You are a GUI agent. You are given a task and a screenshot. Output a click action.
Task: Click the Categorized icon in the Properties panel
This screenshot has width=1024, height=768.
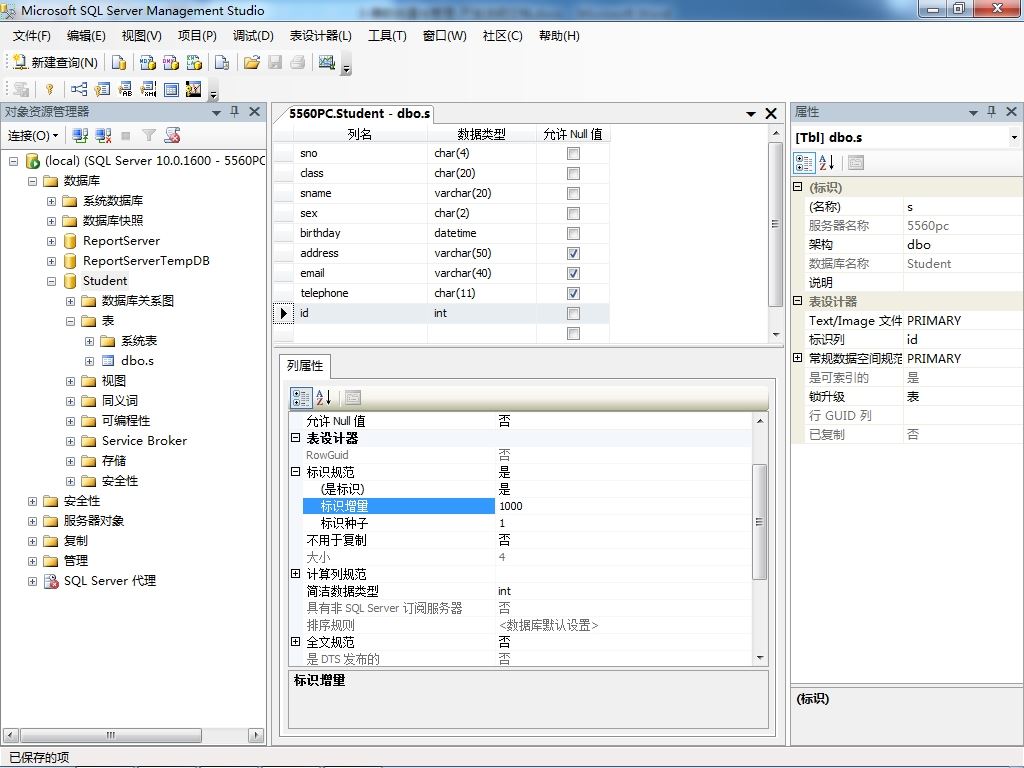(x=804, y=163)
